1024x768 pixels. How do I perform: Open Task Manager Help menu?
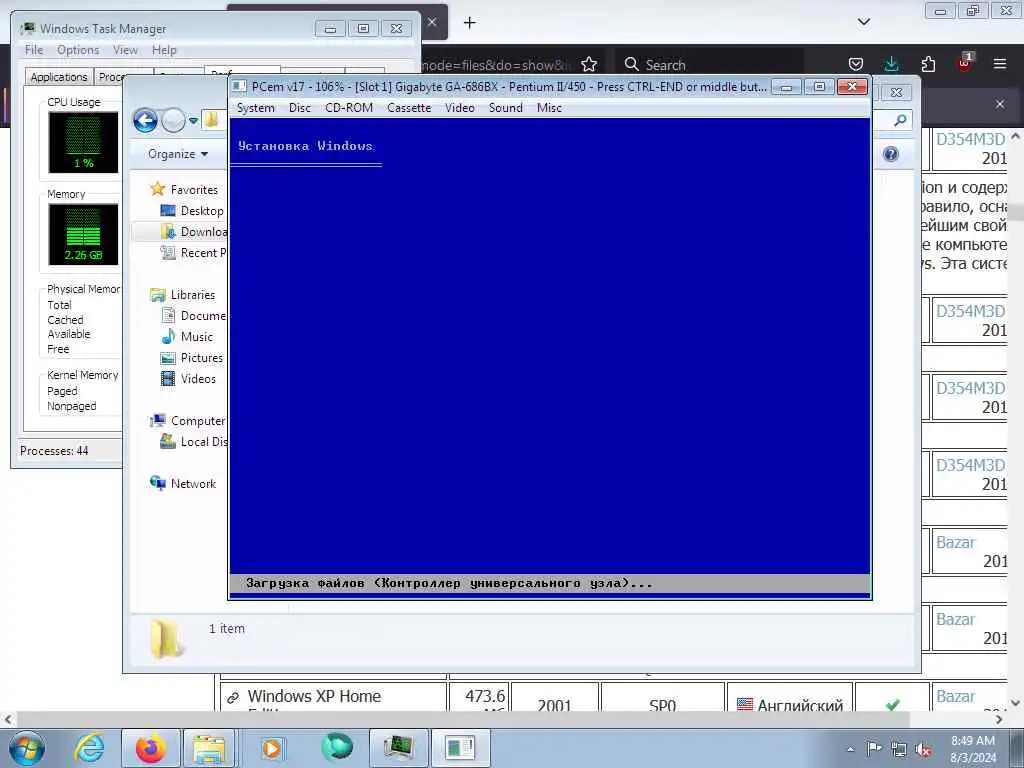[164, 50]
